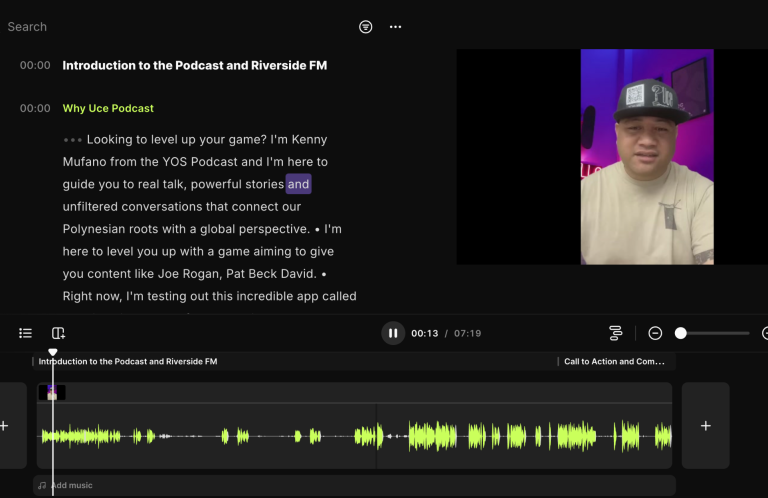Viewport: 768px width, 498px height.
Task: Select the Call to Action chapter marker
Action: [614, 361]
